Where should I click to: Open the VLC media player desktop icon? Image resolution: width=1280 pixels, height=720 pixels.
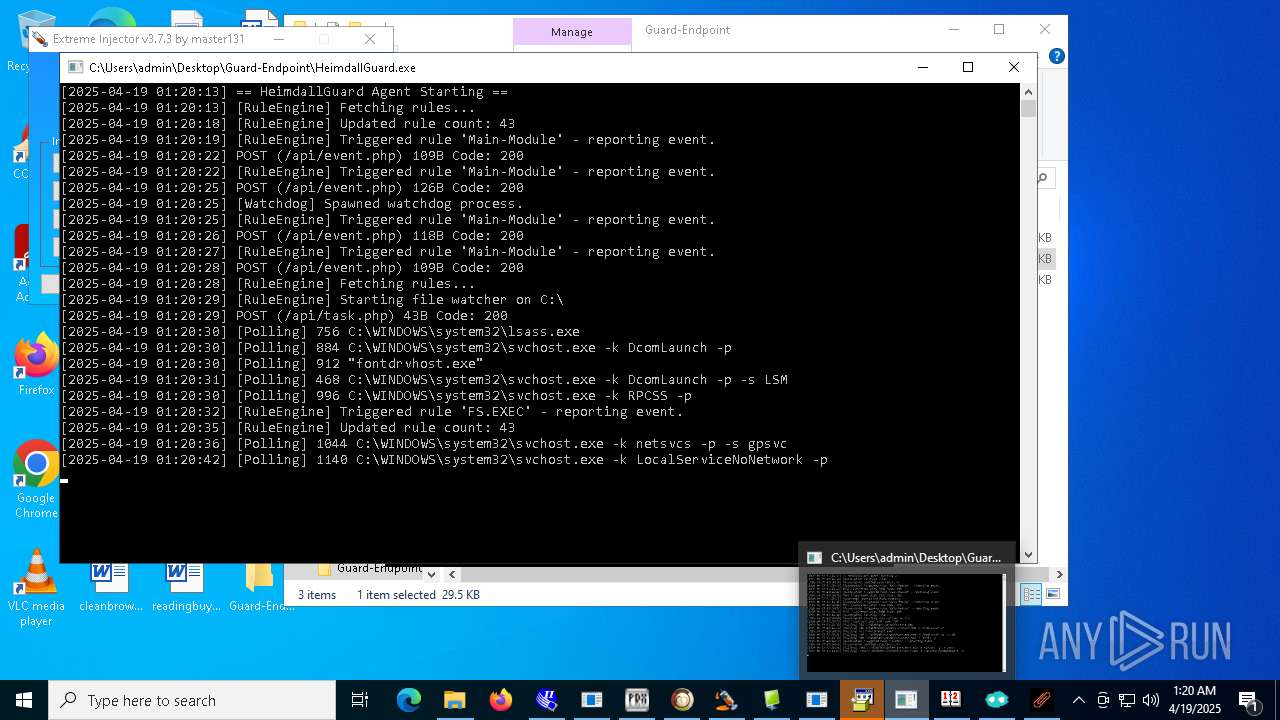coord(36,588)
